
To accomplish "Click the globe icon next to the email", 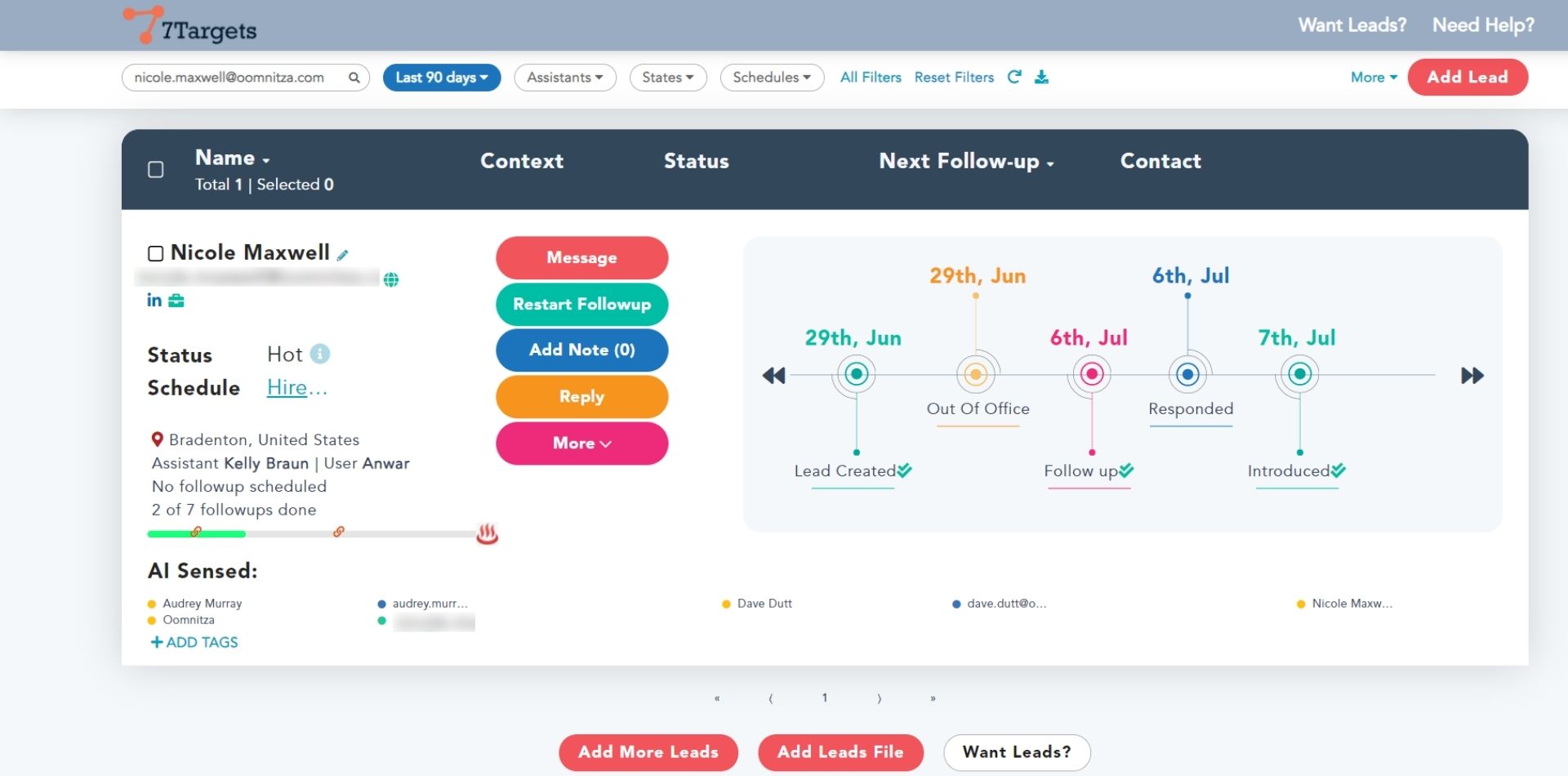I will pos(391,280).
